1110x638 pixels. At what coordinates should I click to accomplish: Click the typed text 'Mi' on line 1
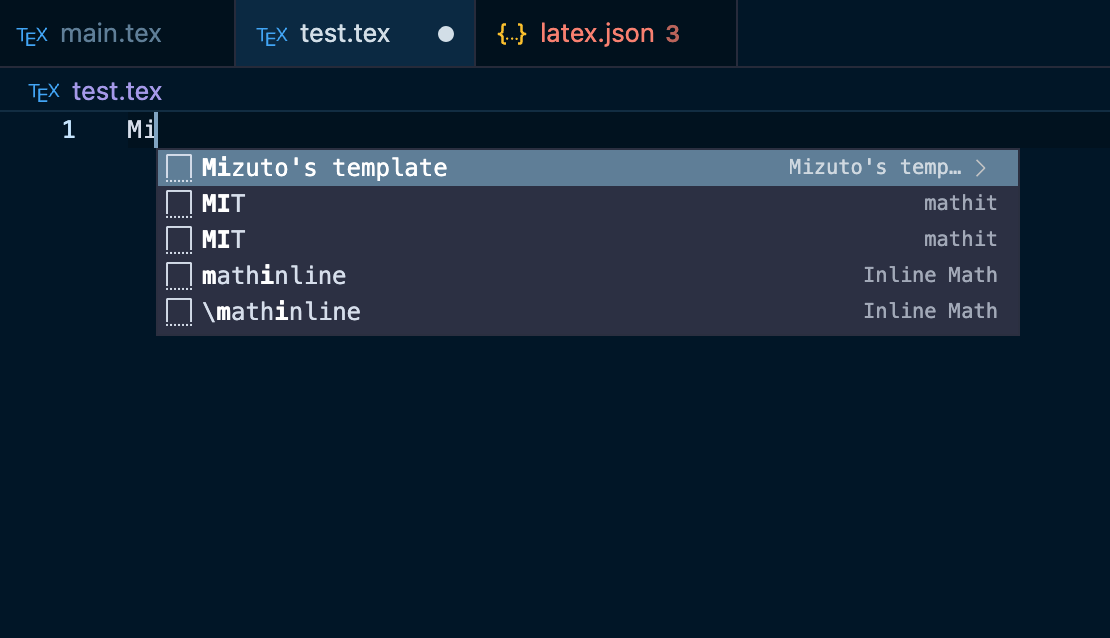[141, 130]
